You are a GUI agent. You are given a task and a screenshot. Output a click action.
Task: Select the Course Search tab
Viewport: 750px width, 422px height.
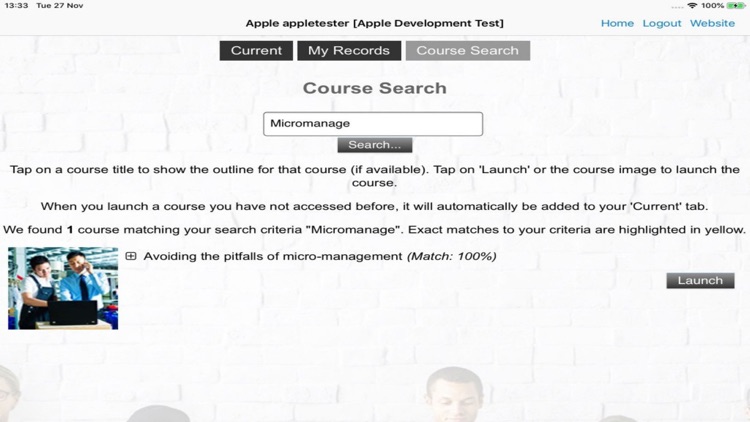[x=468, y=51]
